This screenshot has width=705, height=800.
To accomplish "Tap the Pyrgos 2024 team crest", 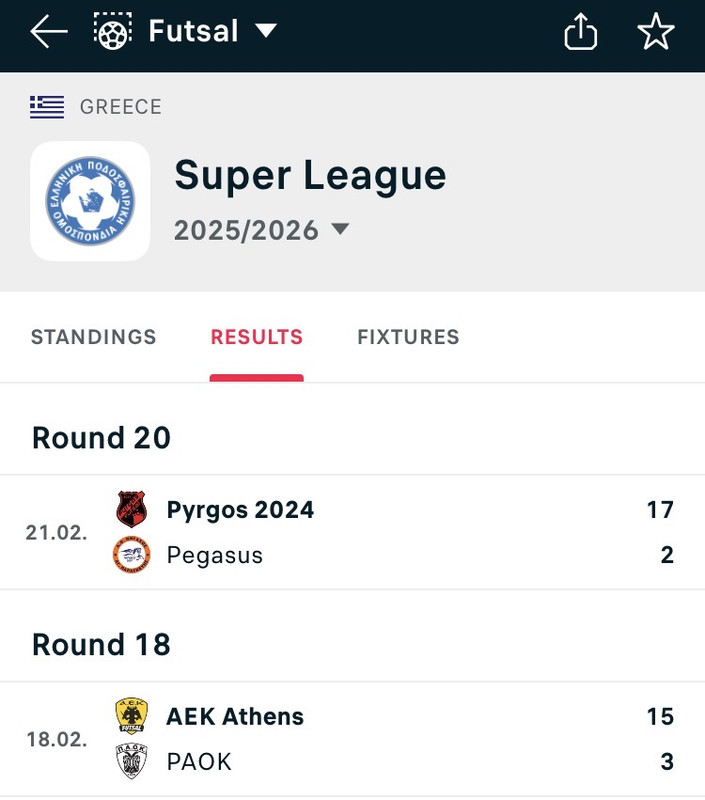I will pos(132,509).
